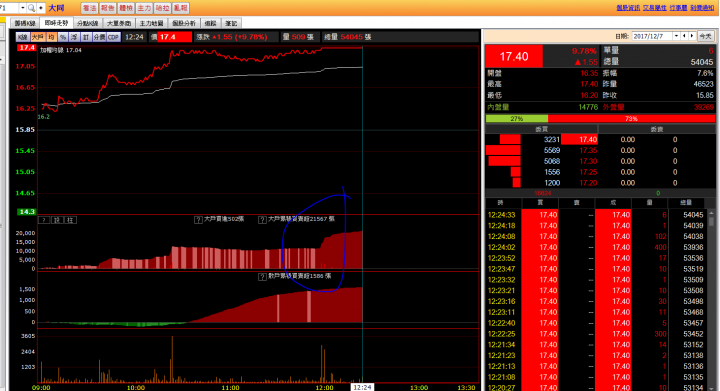Click the date field showing 2017/12/7
Image resolution: width=720 pixels, height=391 pixels.
point(652,36)
